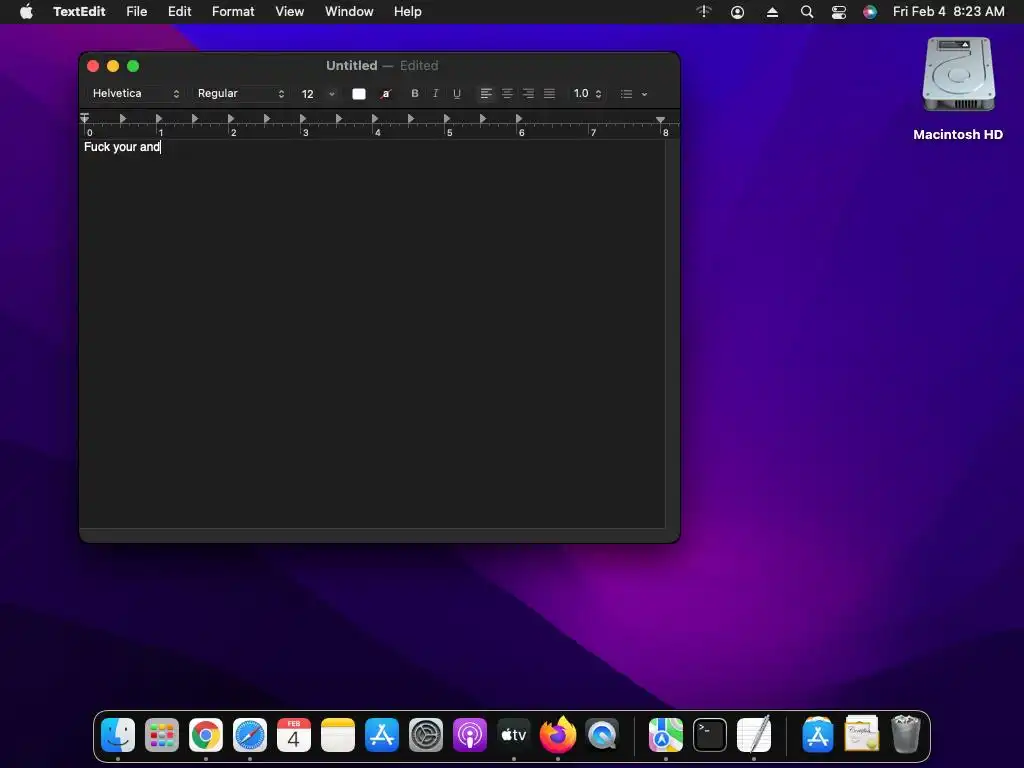Click the eject icon in menu bar
The width and height of the screenshot is (1024, 768).
pyautogui.click(x=772, y=12)
